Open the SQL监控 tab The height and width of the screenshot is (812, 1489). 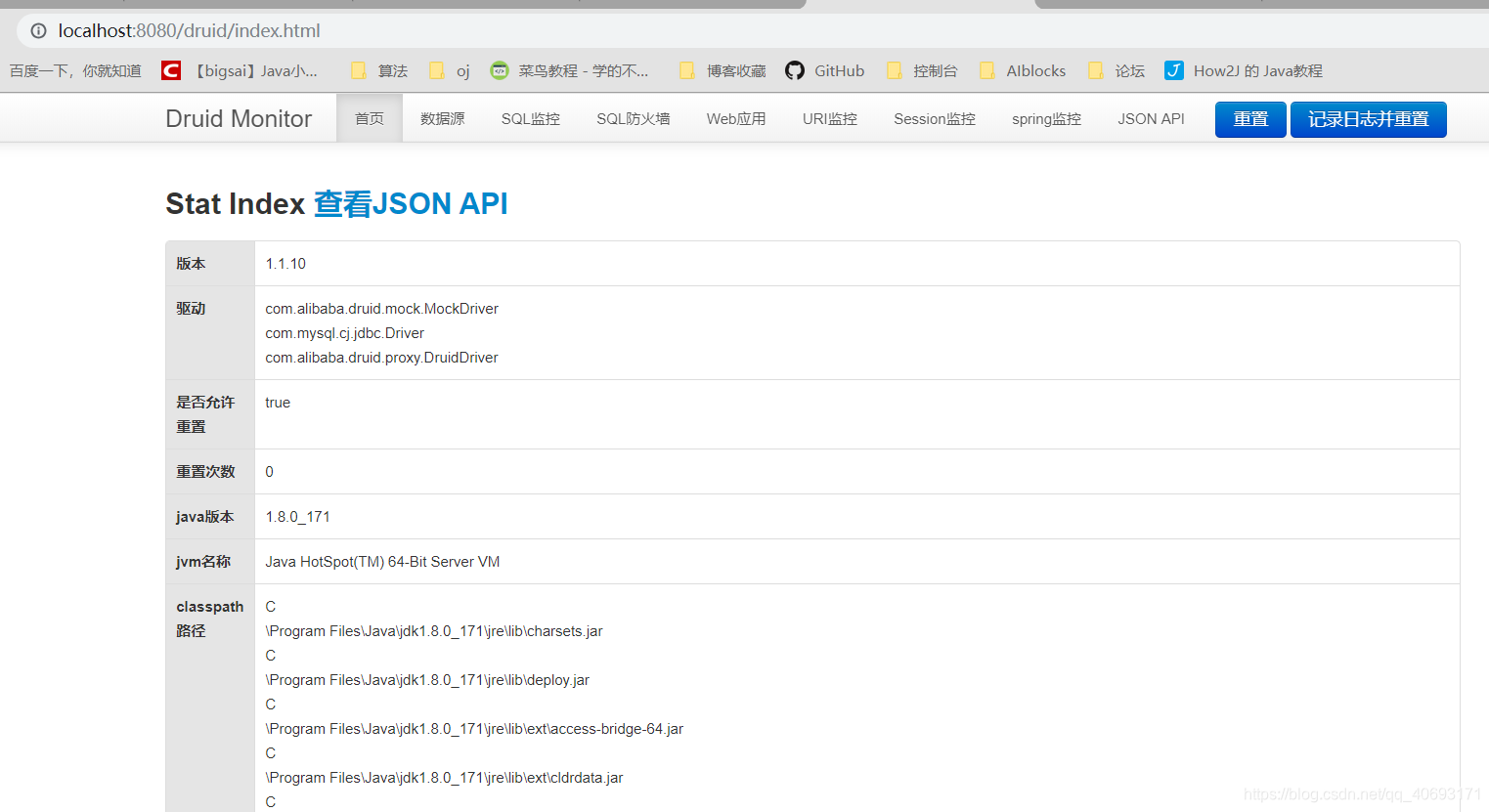pos(531,118)
